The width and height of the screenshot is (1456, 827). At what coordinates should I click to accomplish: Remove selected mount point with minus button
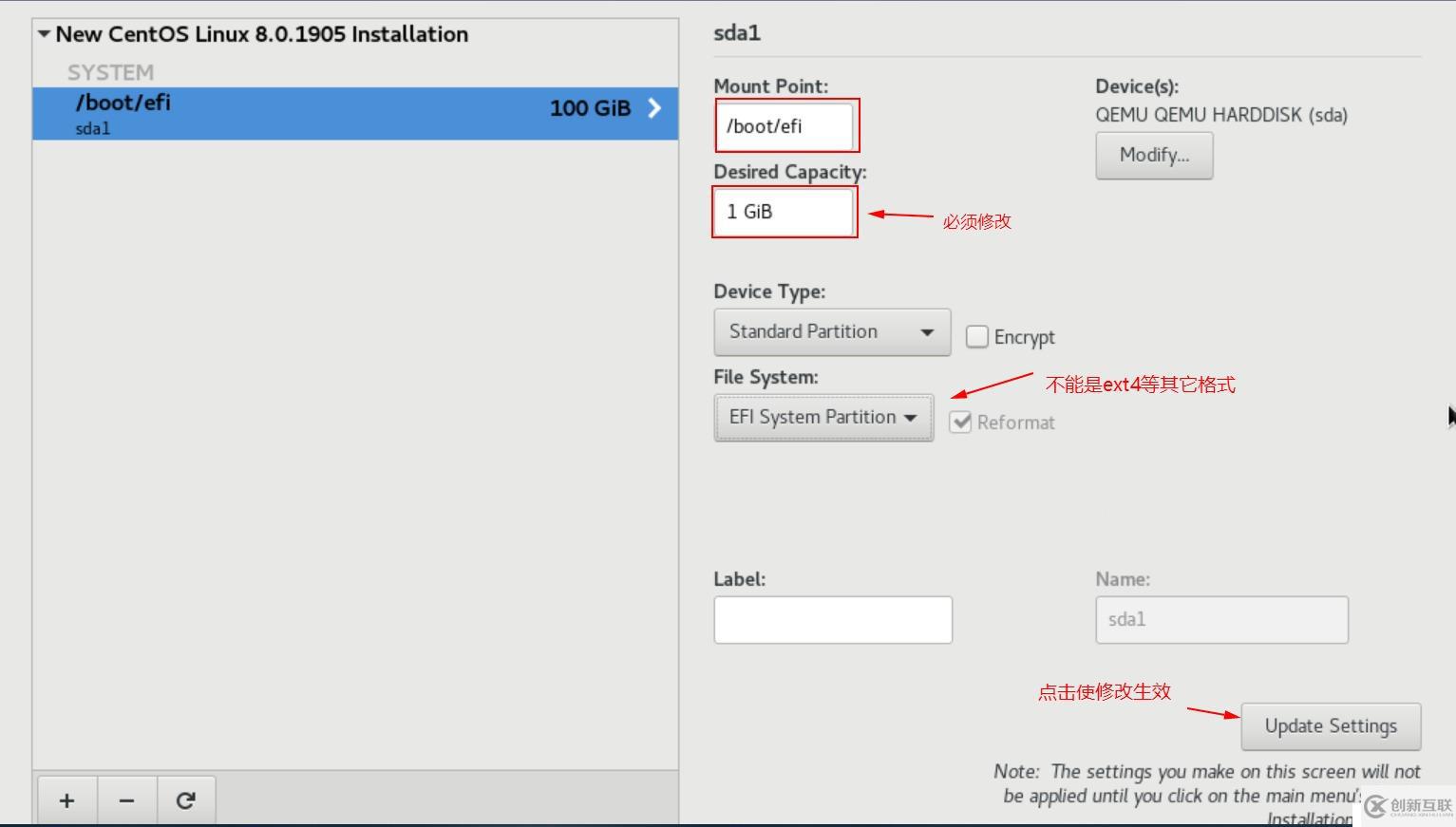[126, 800]
